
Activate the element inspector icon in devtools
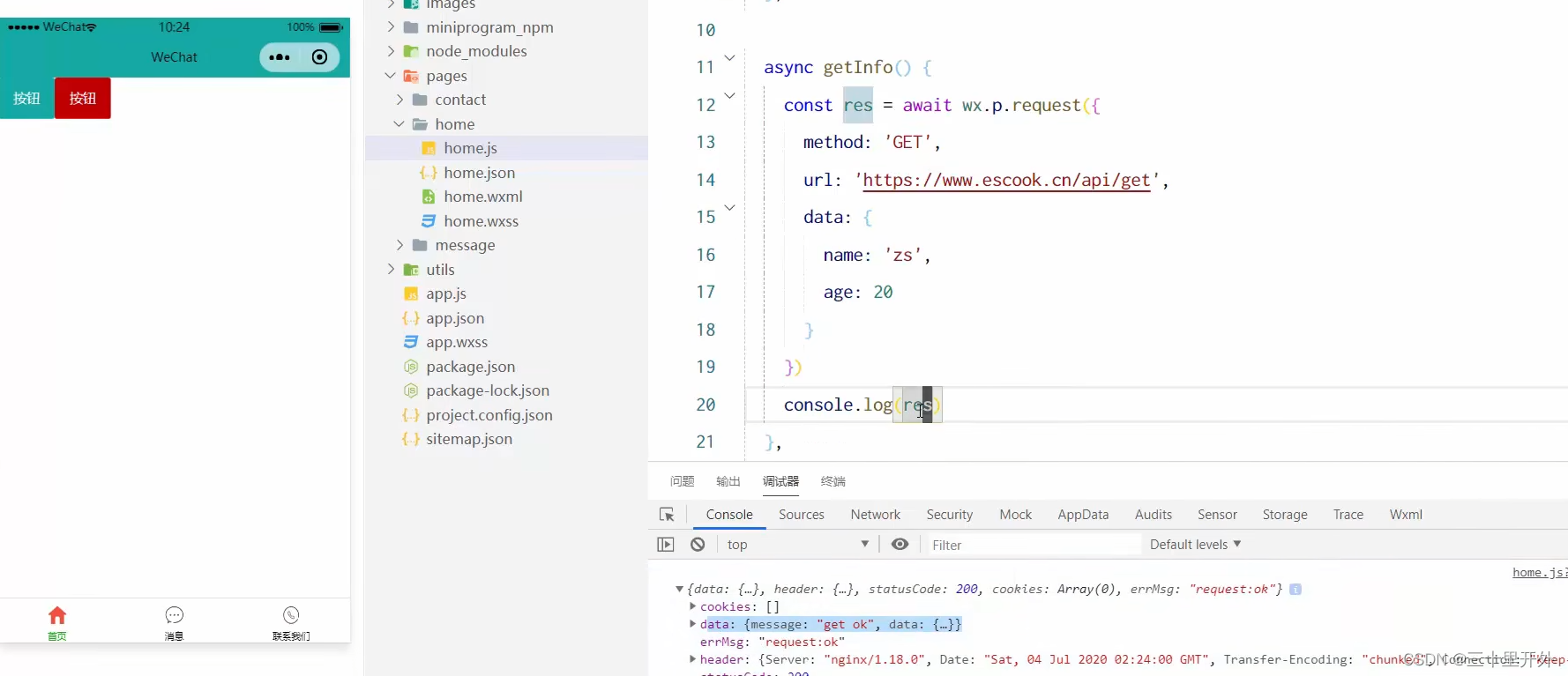pyautogui.click(x=667, y=515)
